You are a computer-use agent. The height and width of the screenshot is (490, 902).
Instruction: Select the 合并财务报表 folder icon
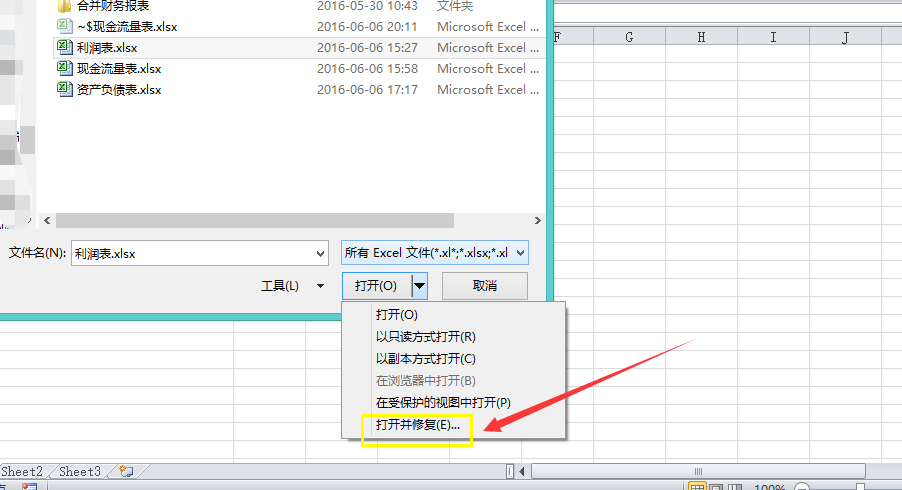coord(65,6)
